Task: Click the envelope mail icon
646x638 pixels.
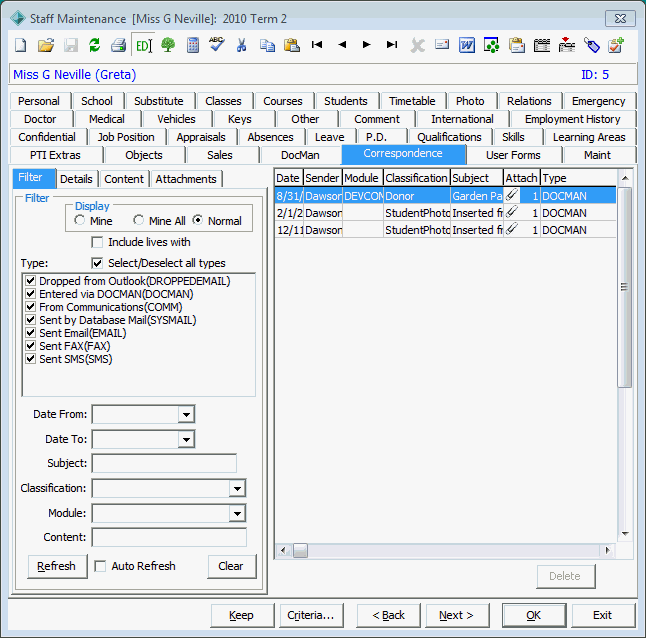Action: (x=442, y=44)
